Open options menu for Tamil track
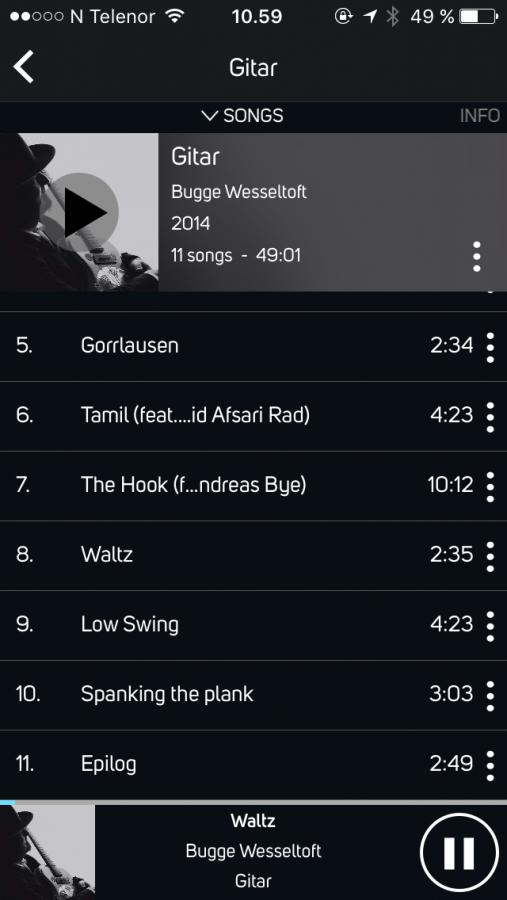The width and height of the screenshot is (507, 900). [x=490, y=417]
